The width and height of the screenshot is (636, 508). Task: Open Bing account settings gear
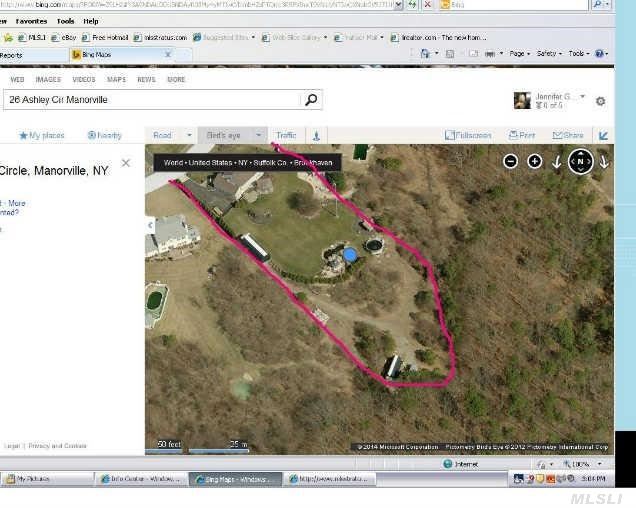[600, 101]
